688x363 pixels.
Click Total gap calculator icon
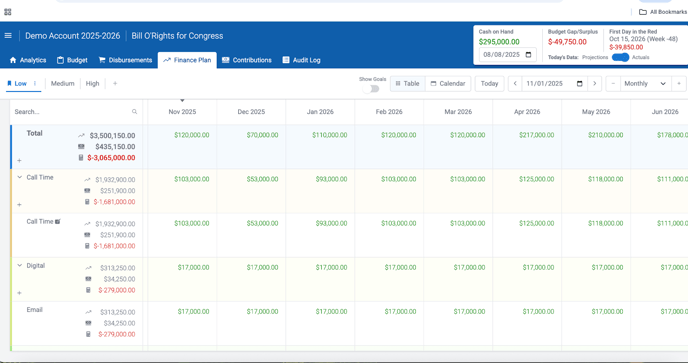pyautogui.click(x=81, y=158)
